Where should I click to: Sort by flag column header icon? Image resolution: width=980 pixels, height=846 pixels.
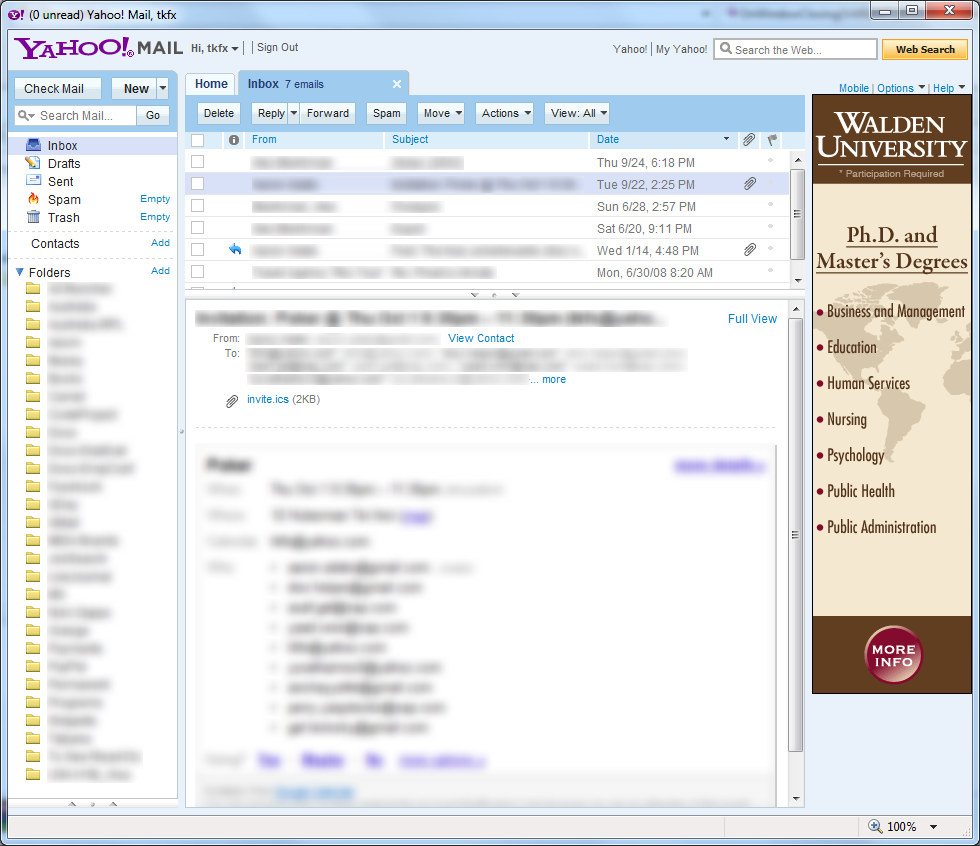point(772,139)
